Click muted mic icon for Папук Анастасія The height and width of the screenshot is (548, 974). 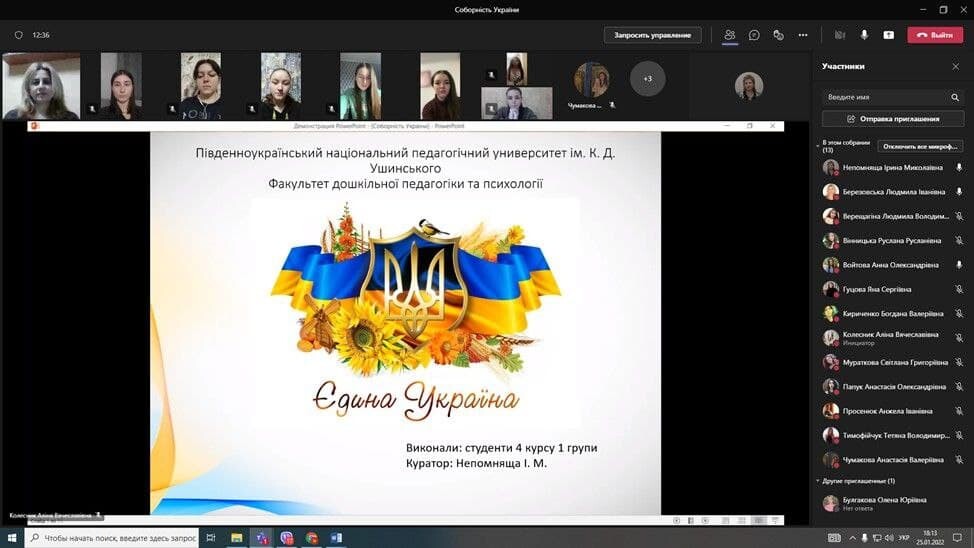tap(959, 386)
